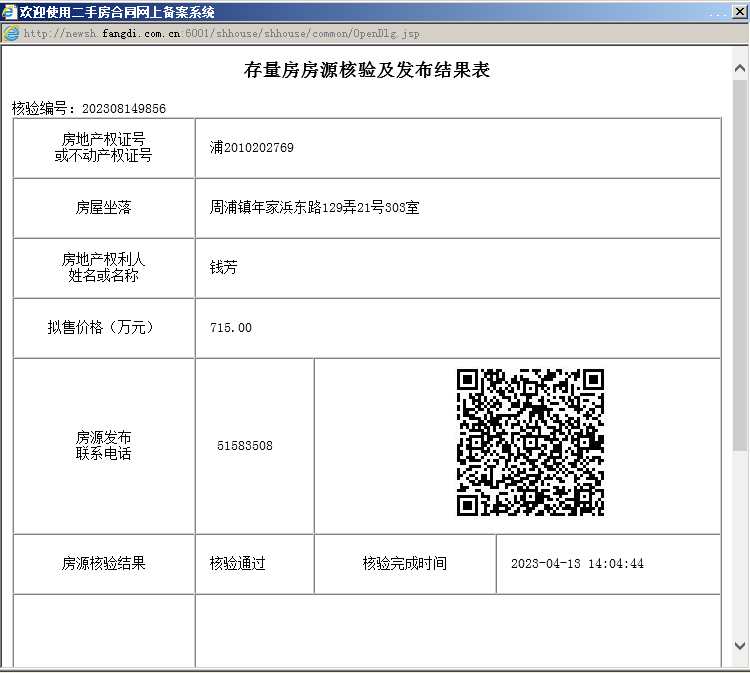
Task: Click the page icon beside the URL
Action: coord(11,33)
